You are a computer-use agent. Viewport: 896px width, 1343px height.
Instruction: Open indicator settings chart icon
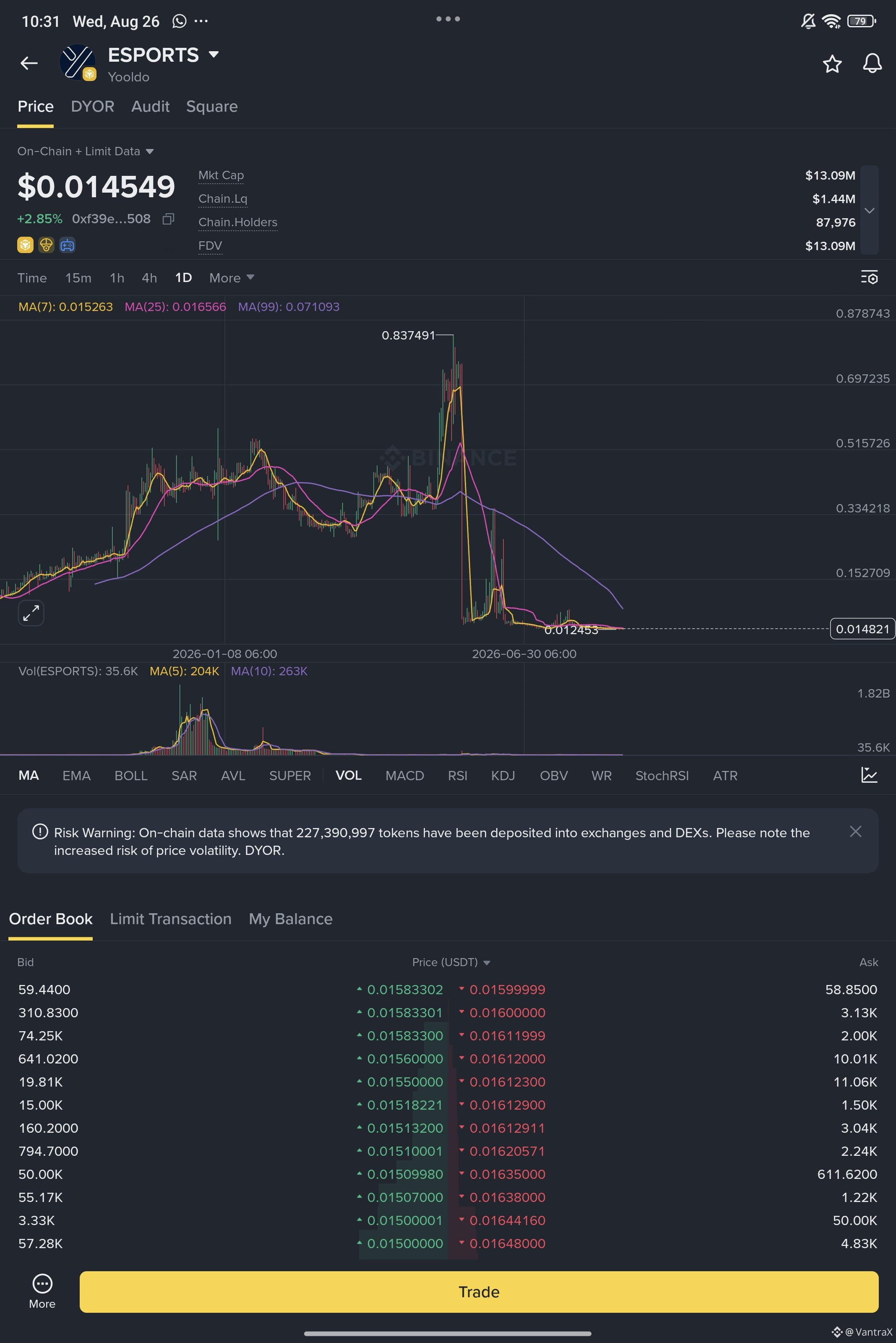coord(869,775)
